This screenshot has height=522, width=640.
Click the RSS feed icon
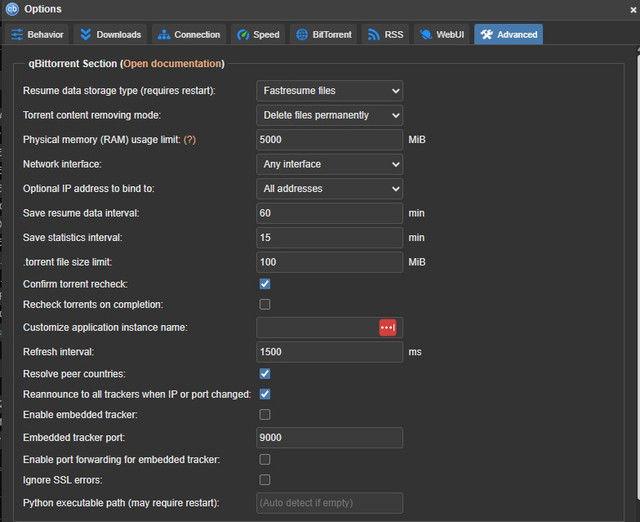click(x=373, y=35)
